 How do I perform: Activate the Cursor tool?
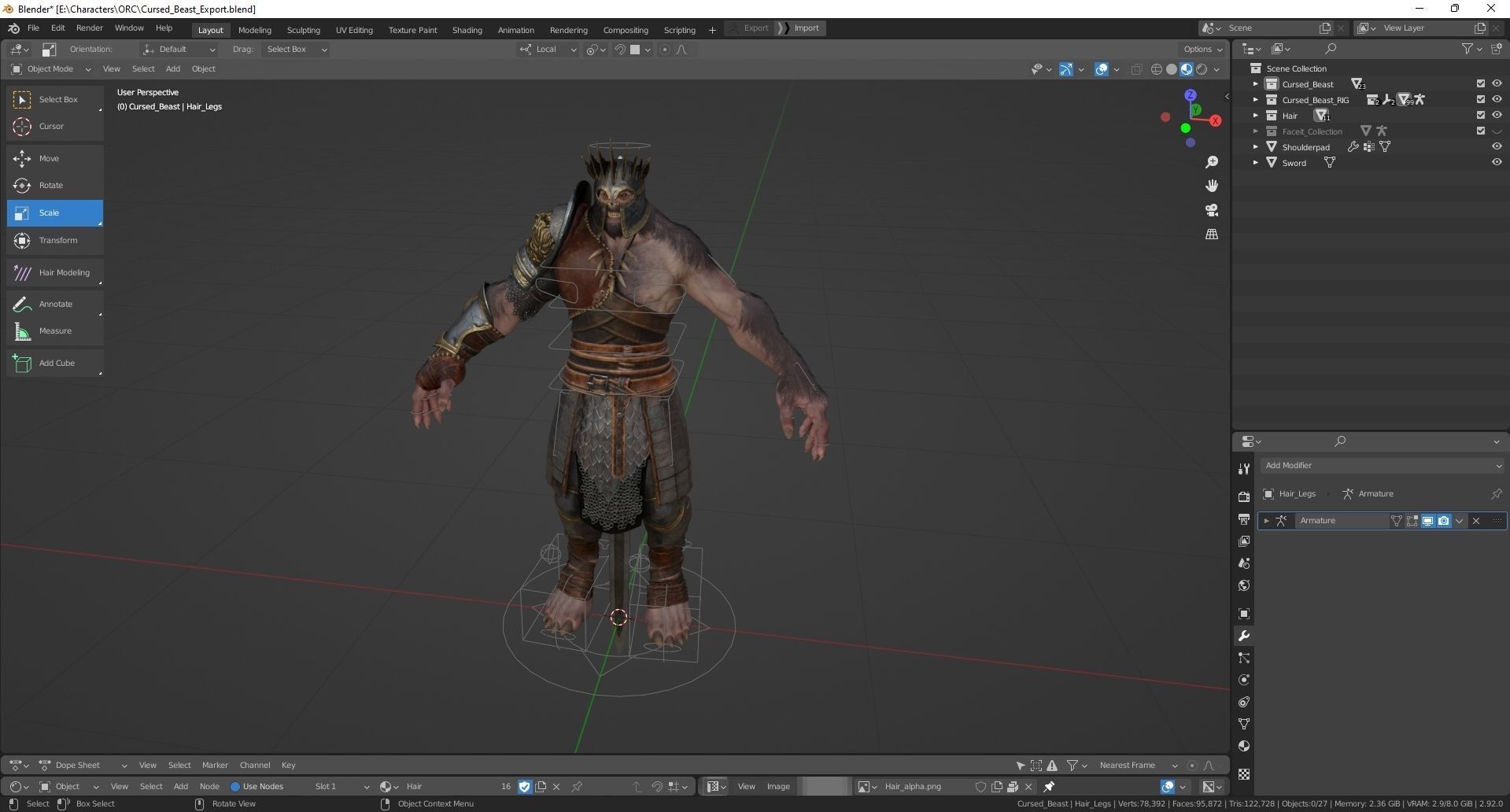pyautogui.click(x=55, y=126)
